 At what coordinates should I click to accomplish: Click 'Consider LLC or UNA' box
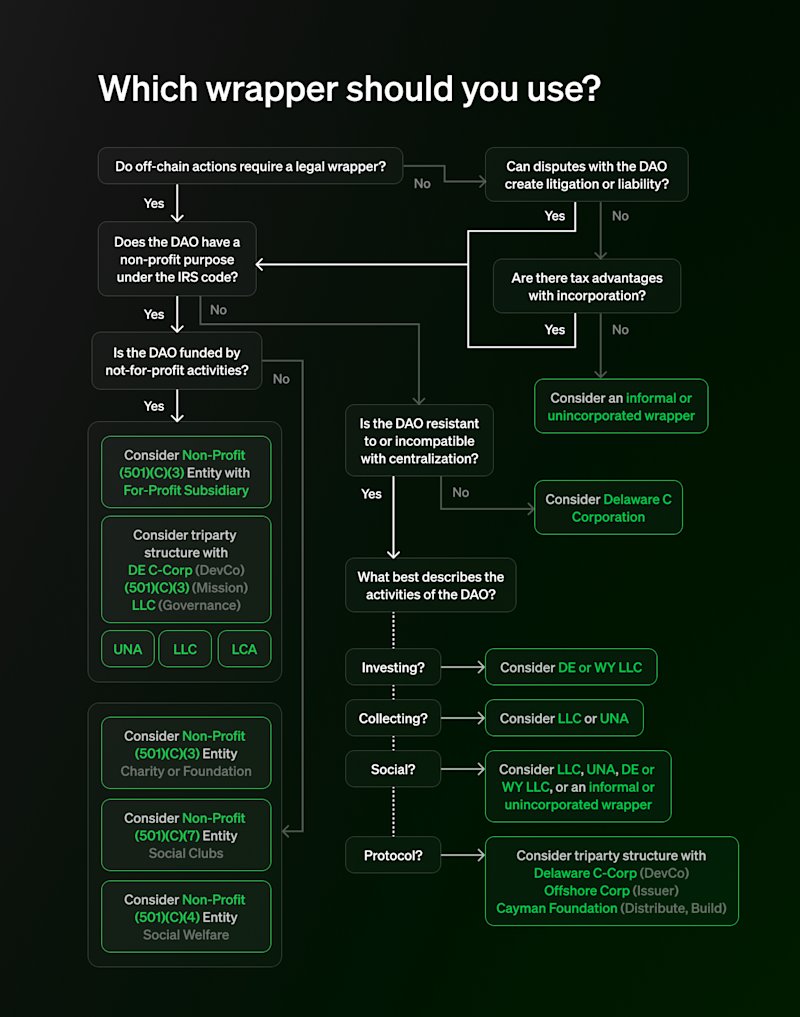(564, 718)
